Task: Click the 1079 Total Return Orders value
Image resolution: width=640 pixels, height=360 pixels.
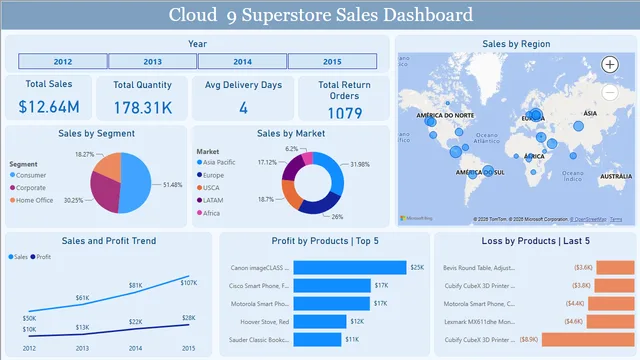Action: click(345, 113)
